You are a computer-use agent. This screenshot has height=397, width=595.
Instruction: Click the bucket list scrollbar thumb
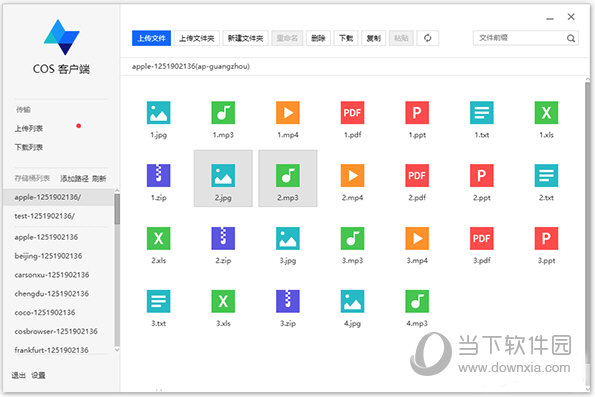coord(117,209)
